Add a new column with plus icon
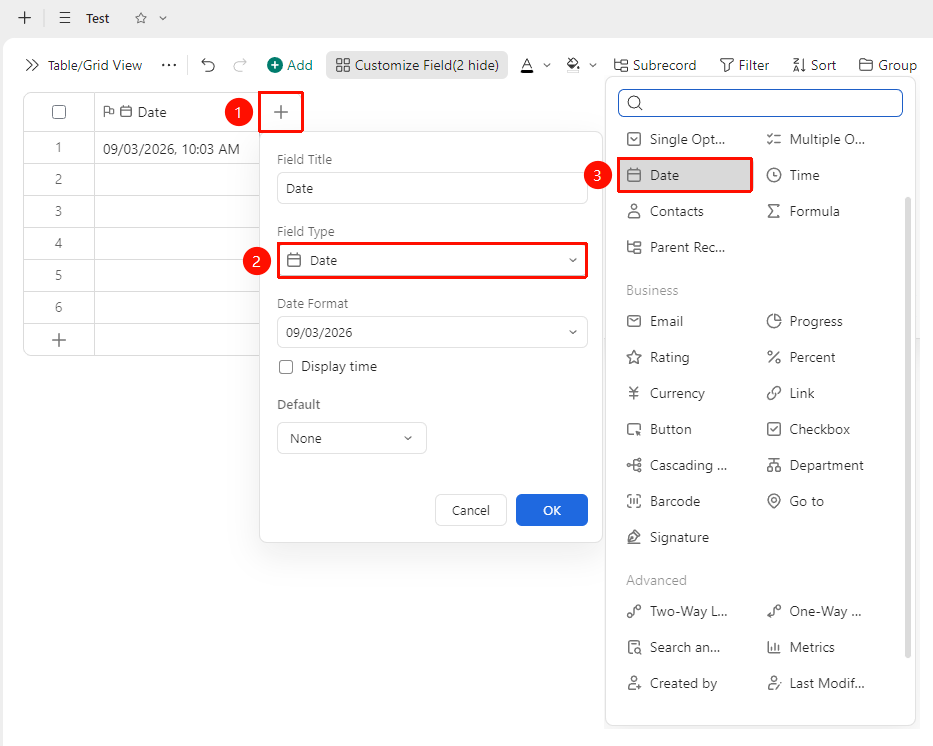The width and height of the screenshot is (933, 746). coord(281,111)
